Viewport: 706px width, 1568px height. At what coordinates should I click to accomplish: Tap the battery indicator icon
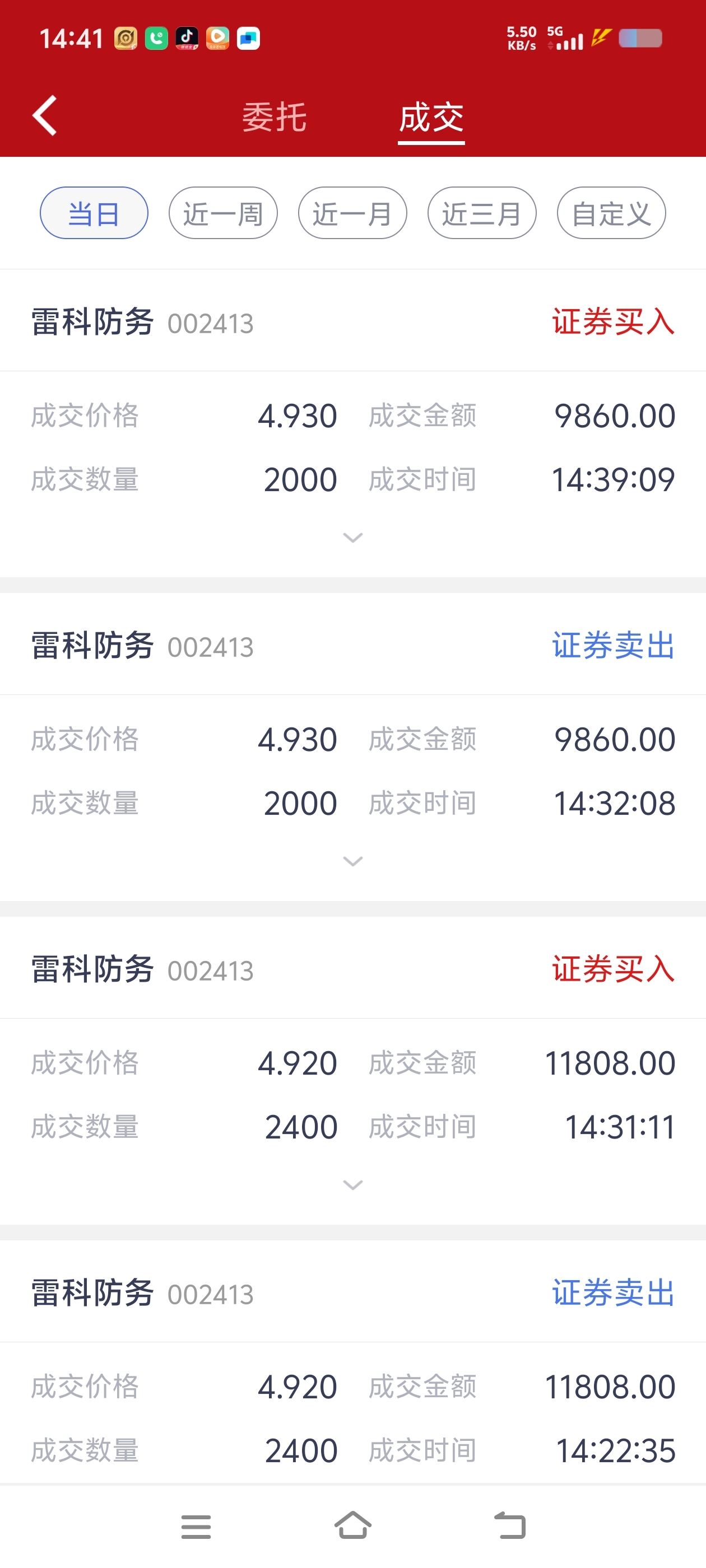(640, 38)
